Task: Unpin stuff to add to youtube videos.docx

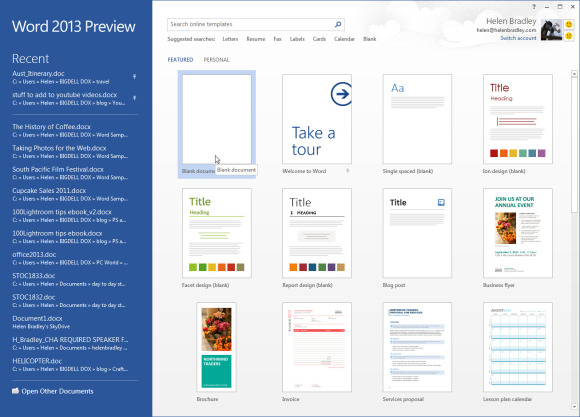Action: [x=135, y=98]
